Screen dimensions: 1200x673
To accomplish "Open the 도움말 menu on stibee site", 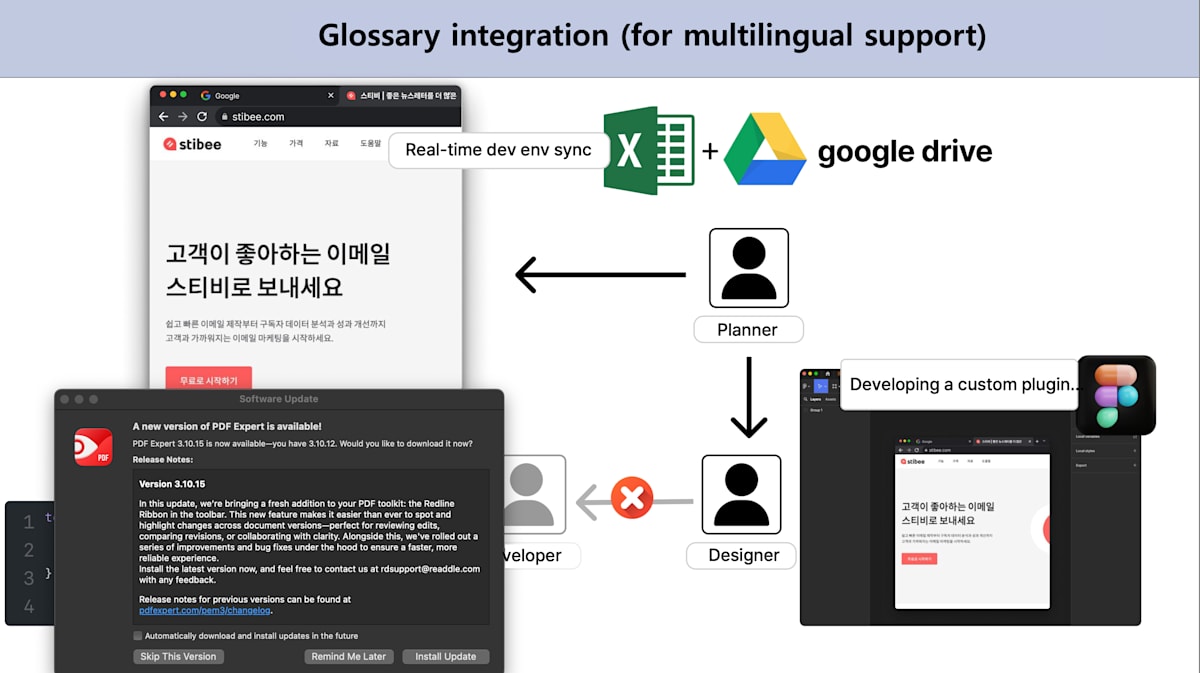I will [371, 144].
